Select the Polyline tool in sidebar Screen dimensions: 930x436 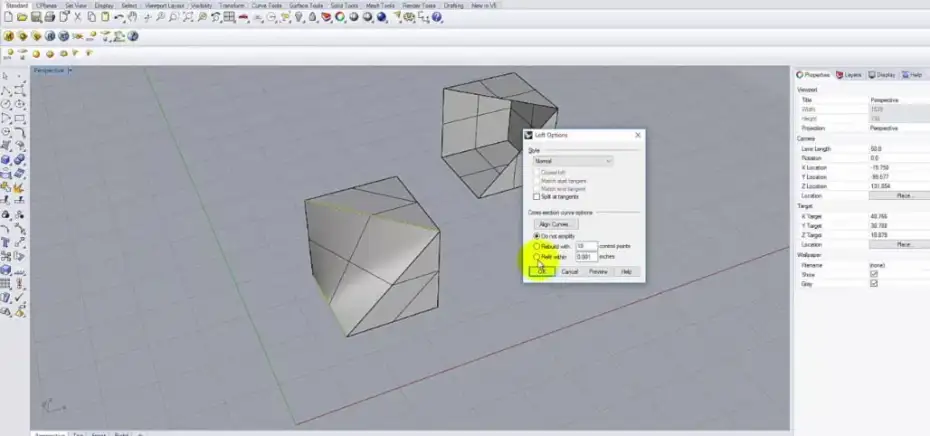[6, 91]
